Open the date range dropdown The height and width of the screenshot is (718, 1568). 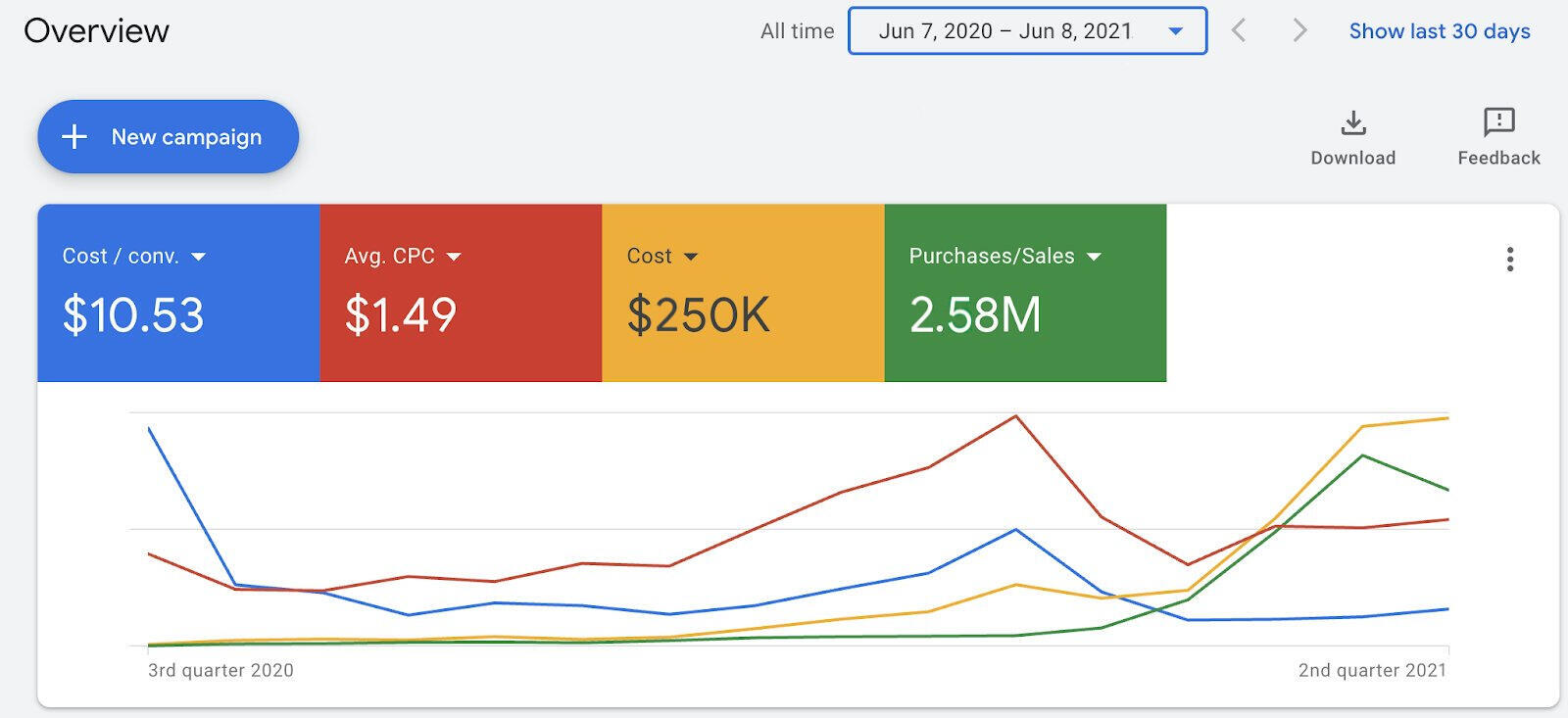point(1027,31)
